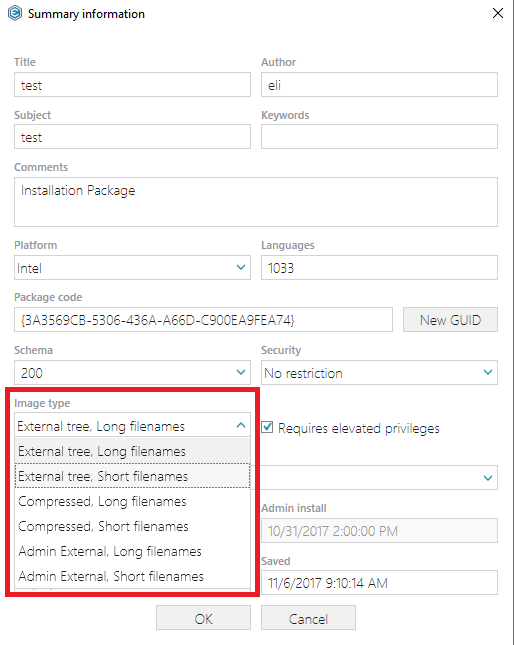
Task: Generate a New GUID
Action: [450, 320]
